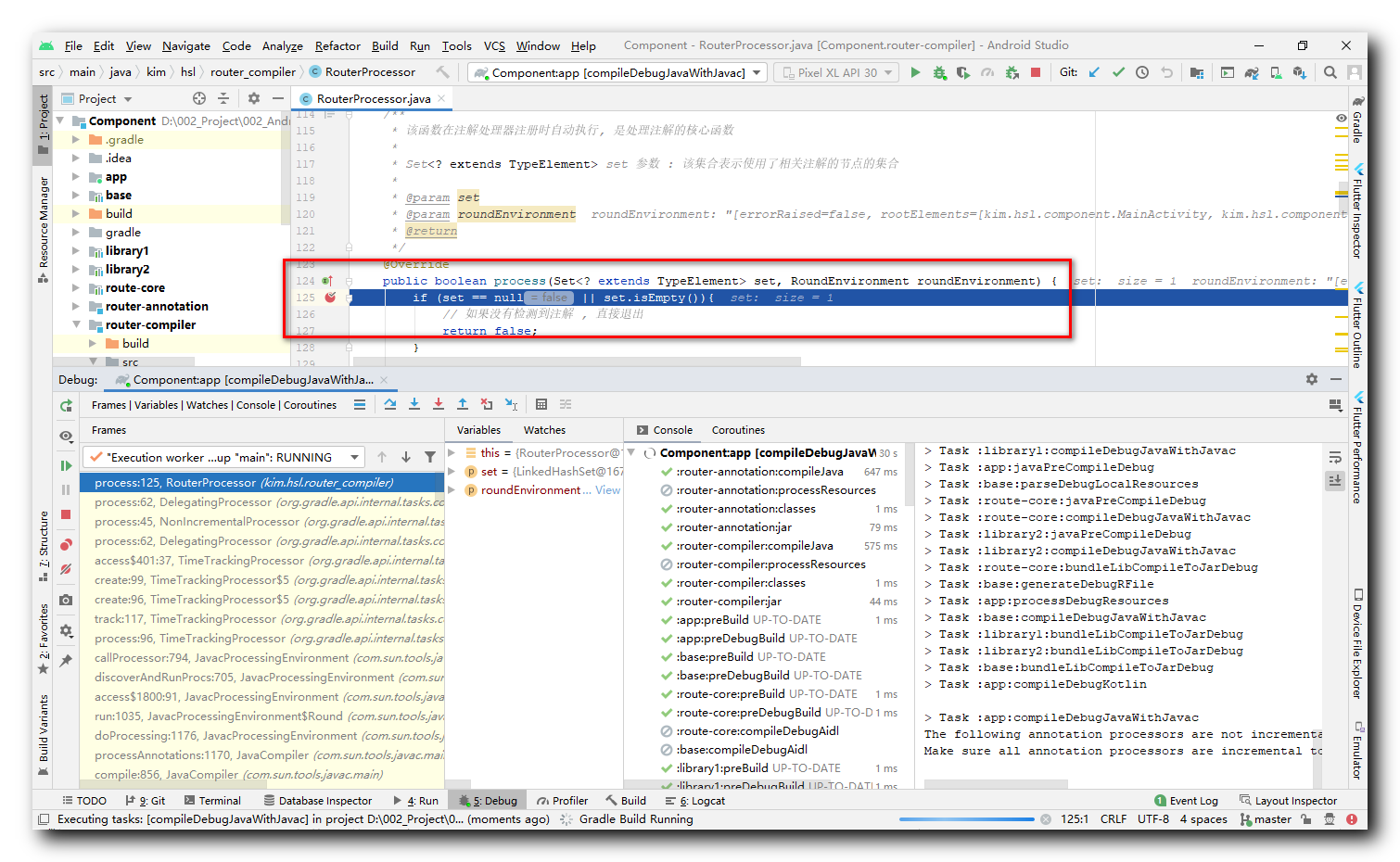Expand the 'set' variable node
The height and width of the screenshot is (862, 1400).
452,472
